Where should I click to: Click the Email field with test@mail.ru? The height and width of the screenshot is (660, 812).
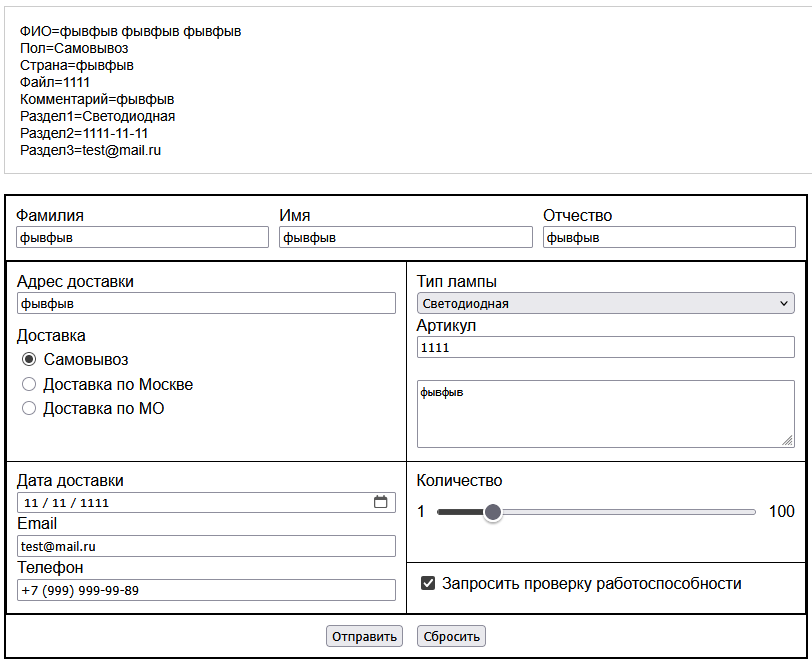(206, 546)
